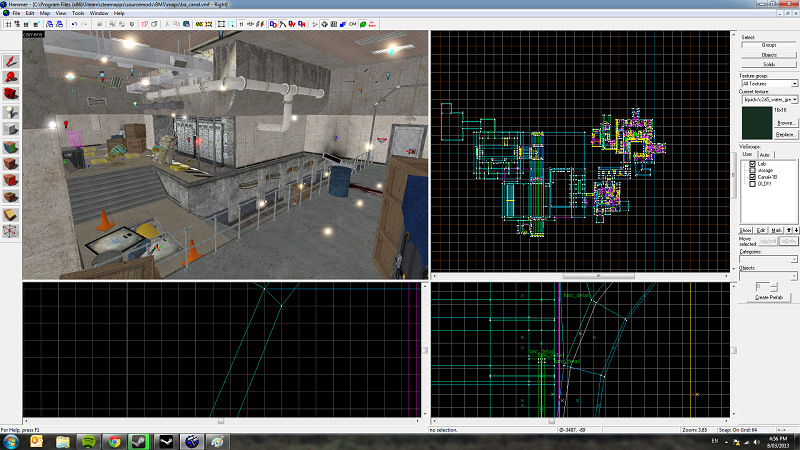Select the Selection (pointer) tool
This screenshot has width=800, height=450.
(x=11, y=61)
